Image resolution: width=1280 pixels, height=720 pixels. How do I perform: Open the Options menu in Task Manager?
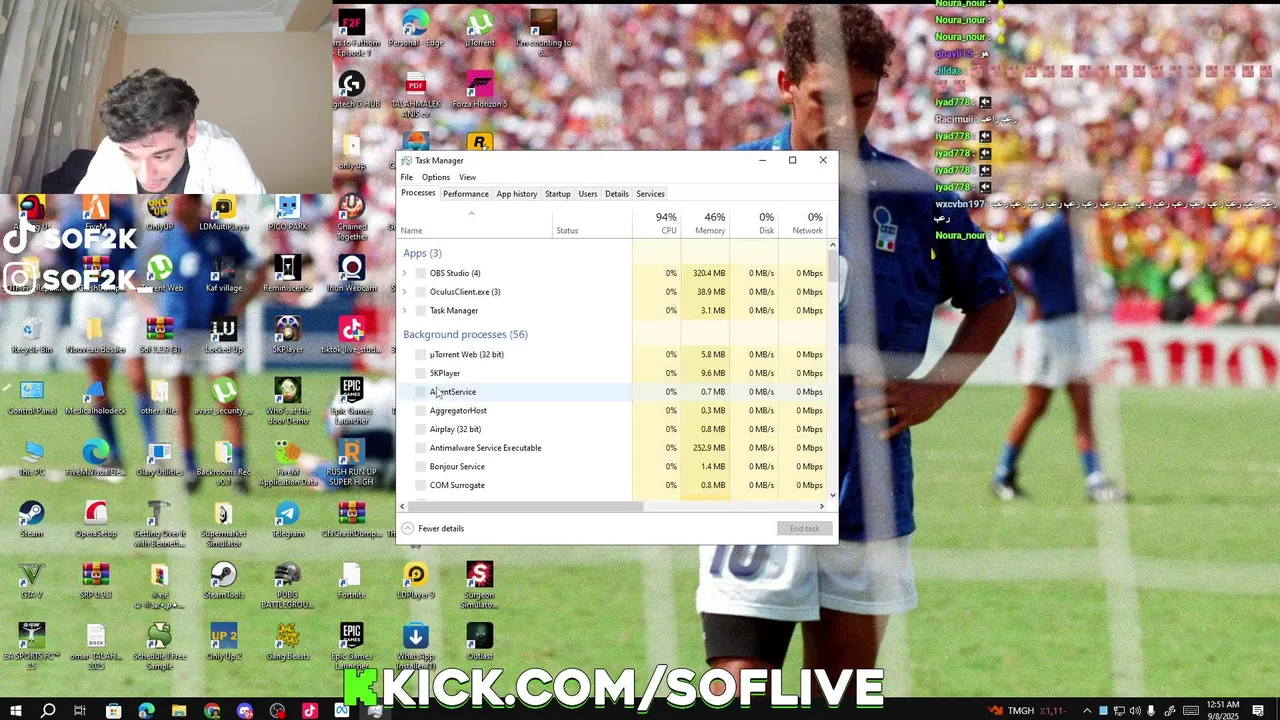[x=435, y=177]
